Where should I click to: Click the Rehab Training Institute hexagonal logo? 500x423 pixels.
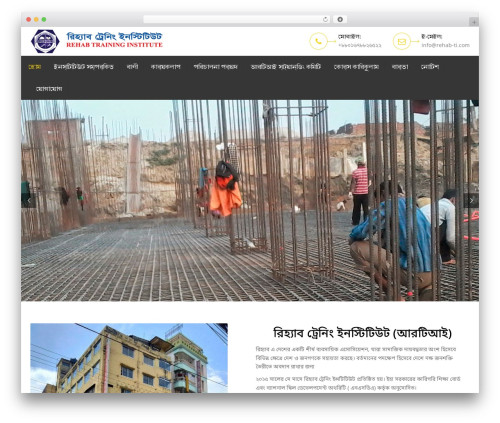click(x=45, y=41)
